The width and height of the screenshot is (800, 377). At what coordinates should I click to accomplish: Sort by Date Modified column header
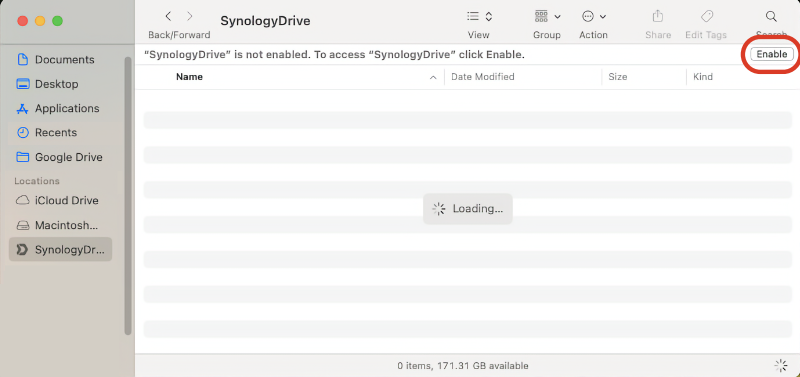(x=483, y=77)
